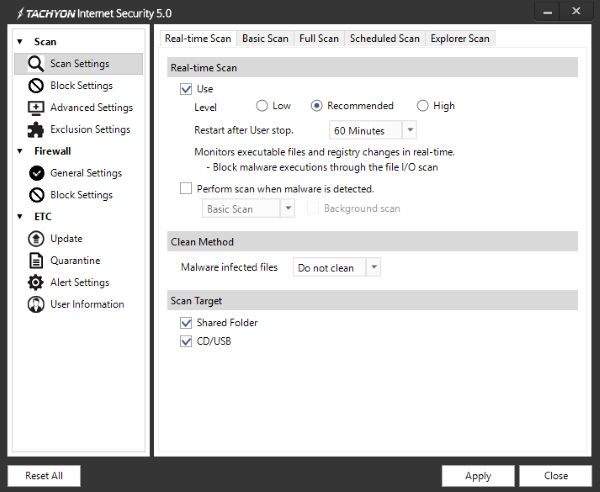Screen dimensions: 600x492
Task: Uncheck the real-time scan Use checkbox
Action: click(186, 89)
